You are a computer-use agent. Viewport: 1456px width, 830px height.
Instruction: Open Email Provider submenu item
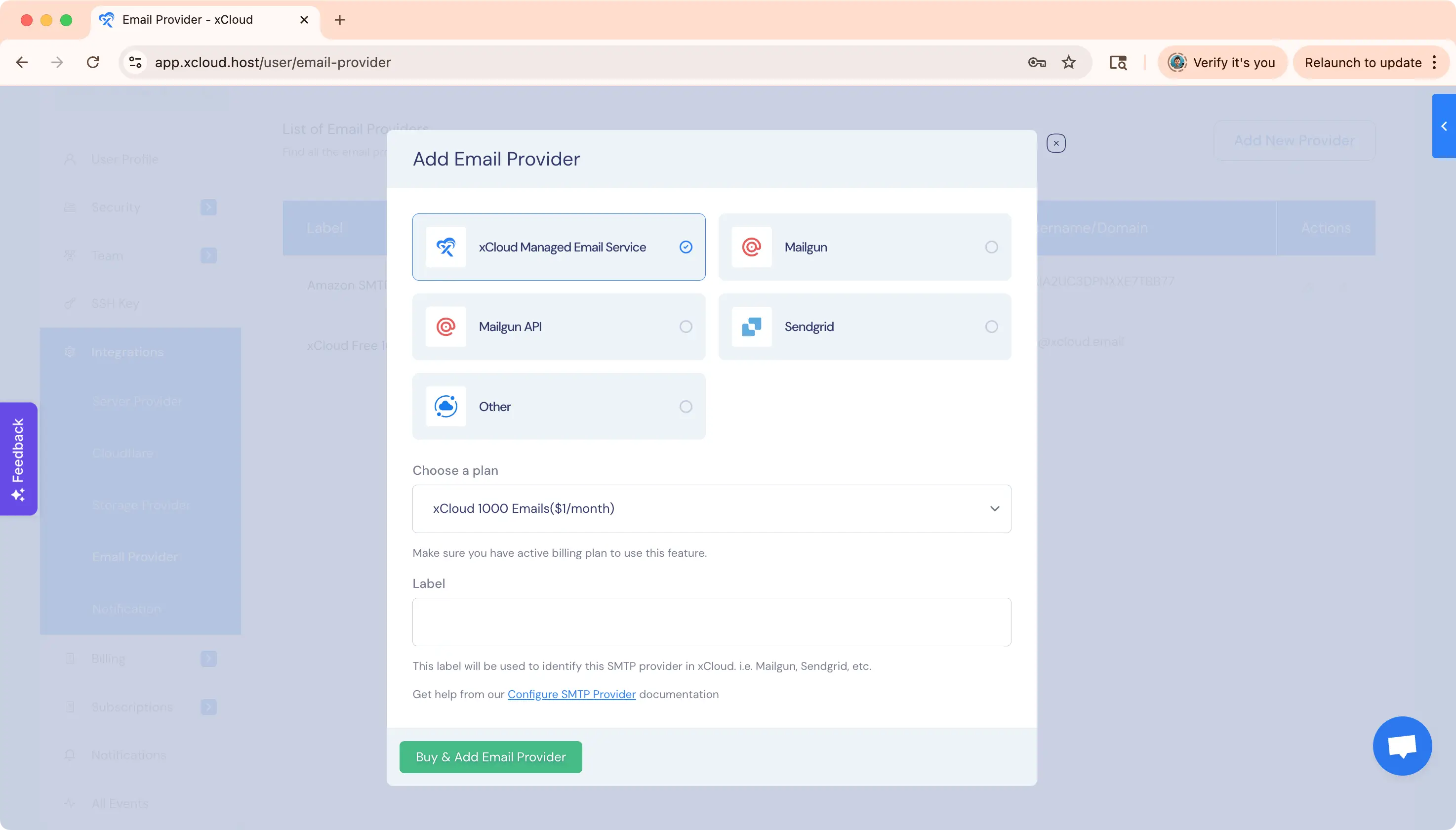[134, 557]
